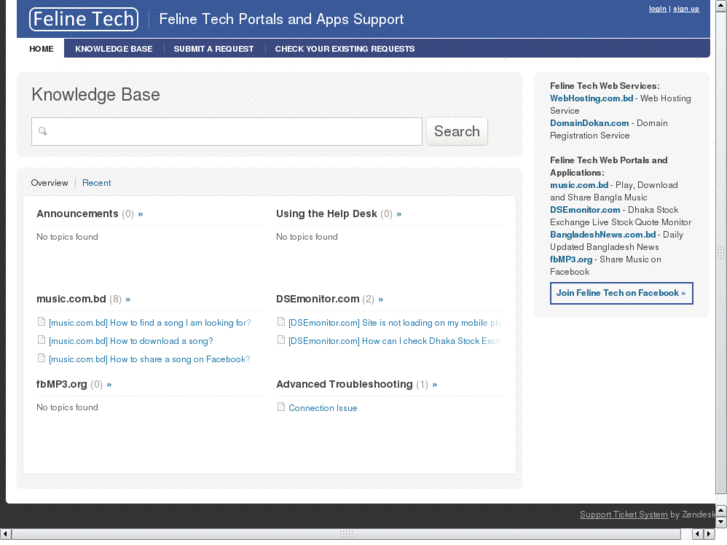Open CHECK YOUR EXISTING REQUESTS tab
Screen dimensions: 727x545
pos(344,49)
